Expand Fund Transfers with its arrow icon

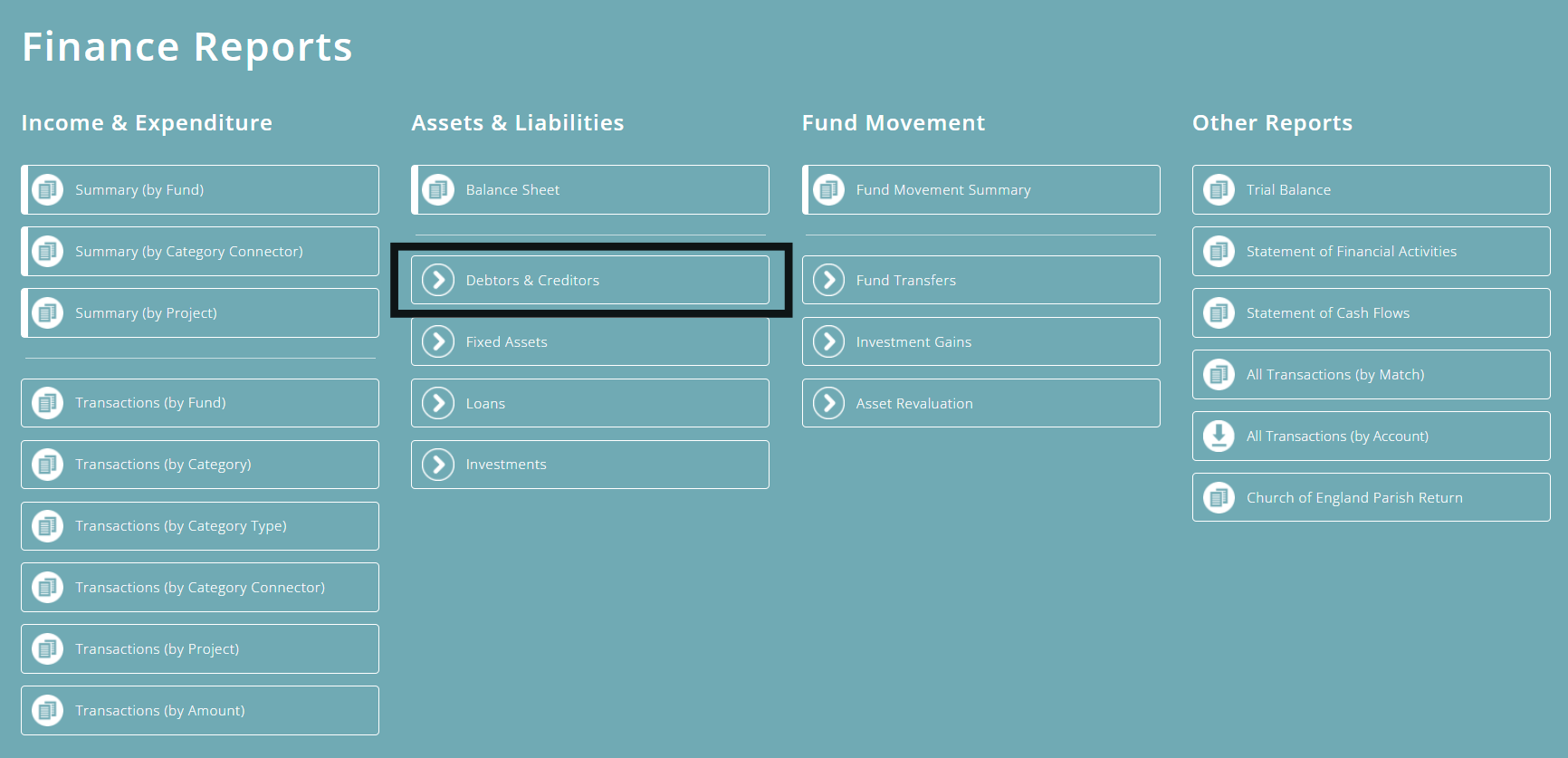pos(827,280)
